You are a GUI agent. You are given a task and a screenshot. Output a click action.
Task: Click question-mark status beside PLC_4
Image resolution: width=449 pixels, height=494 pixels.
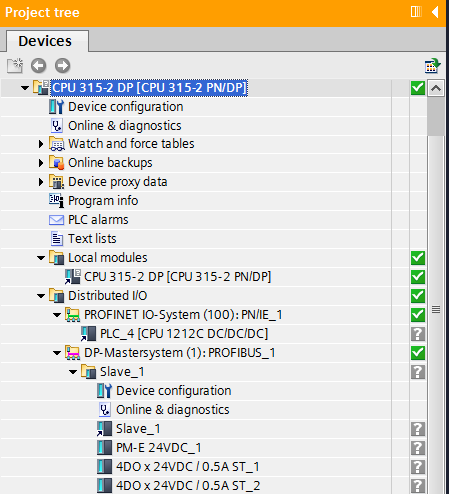418,334
